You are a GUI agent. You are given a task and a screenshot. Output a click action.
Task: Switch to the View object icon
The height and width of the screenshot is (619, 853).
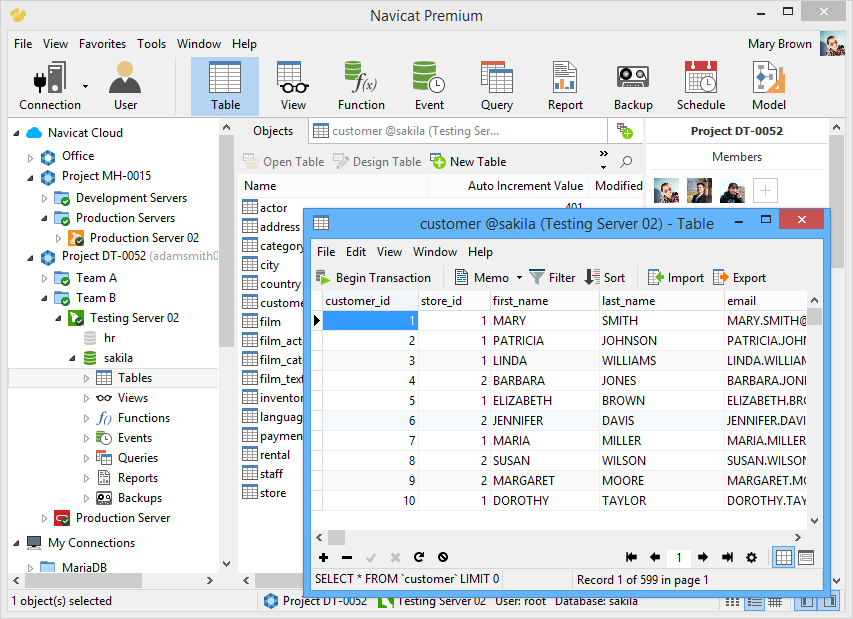[x=293, y=86]
